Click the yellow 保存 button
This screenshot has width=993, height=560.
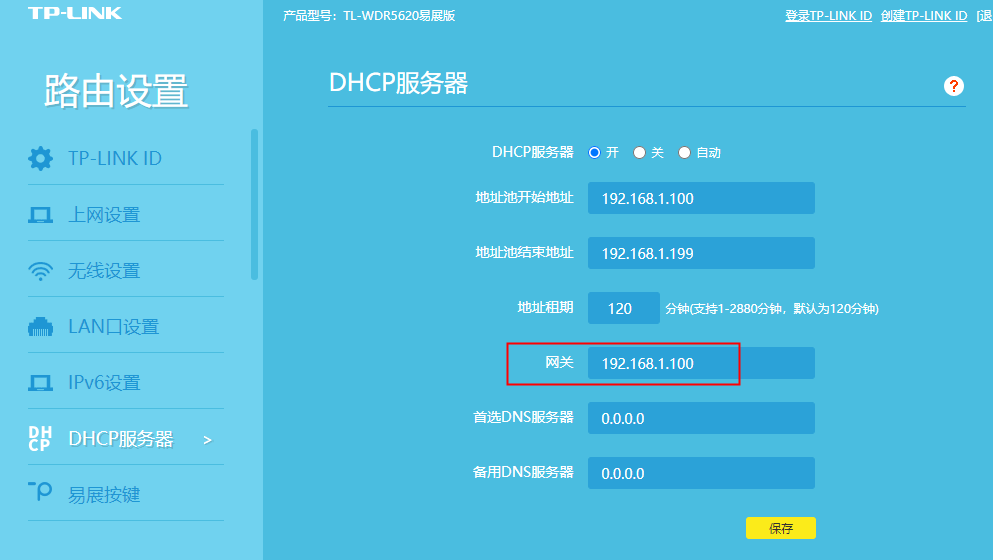781,528
